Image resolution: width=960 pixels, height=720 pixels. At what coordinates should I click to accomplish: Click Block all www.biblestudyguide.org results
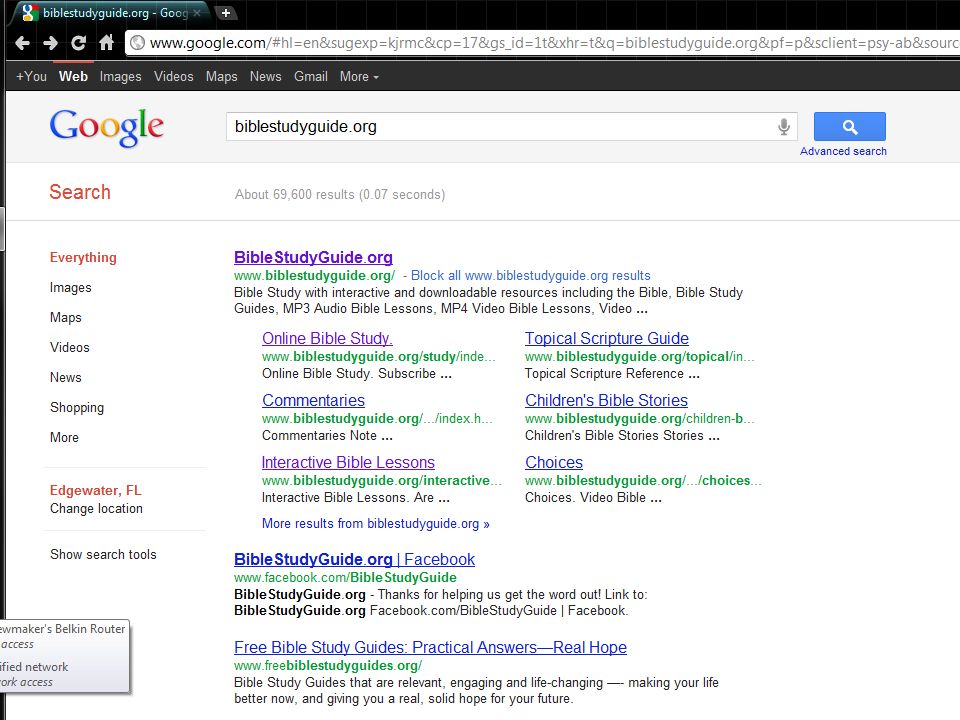click(530, 276)
